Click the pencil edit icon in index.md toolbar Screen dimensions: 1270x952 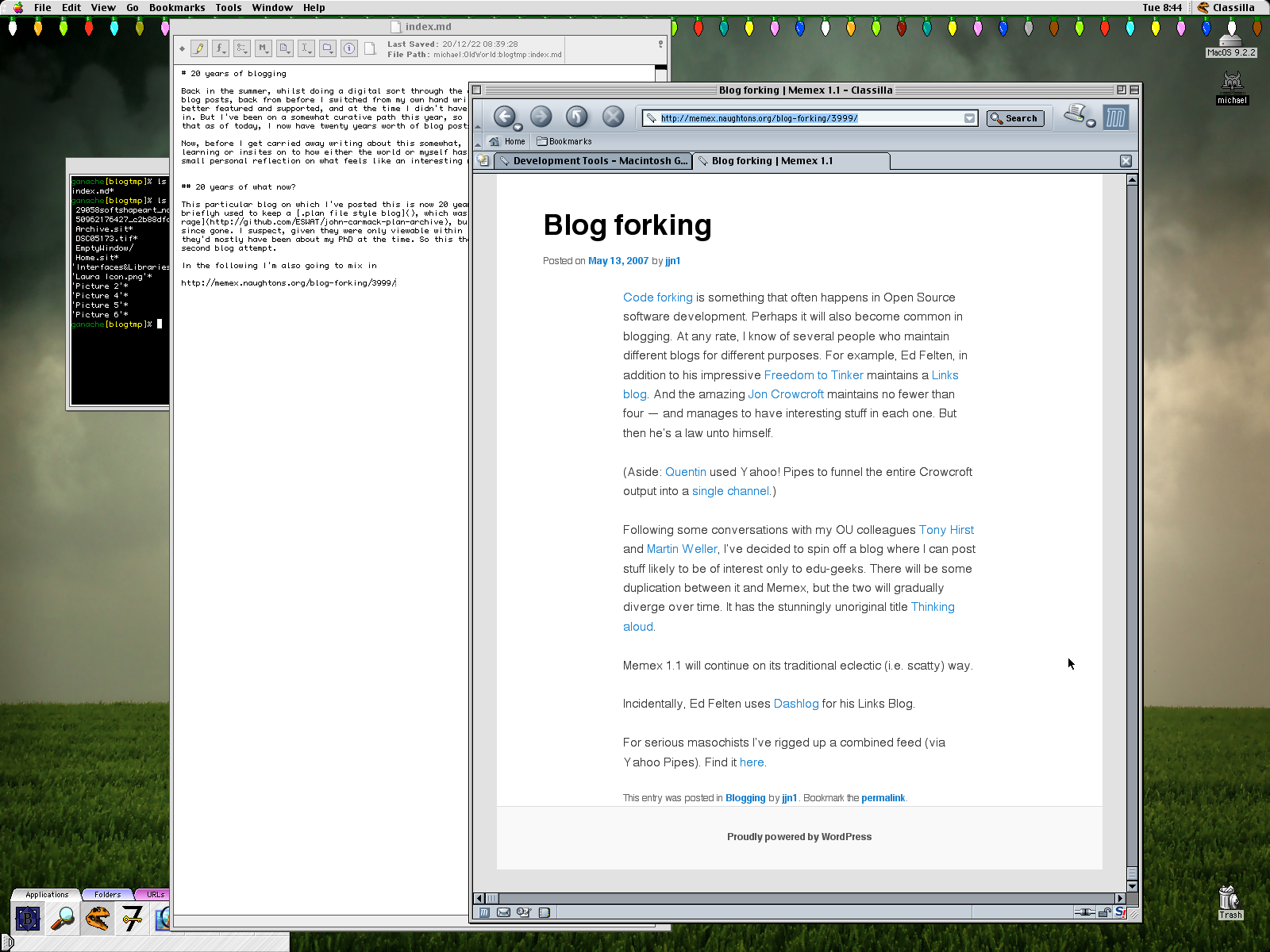pyautogui.click(x=199, y=48)
